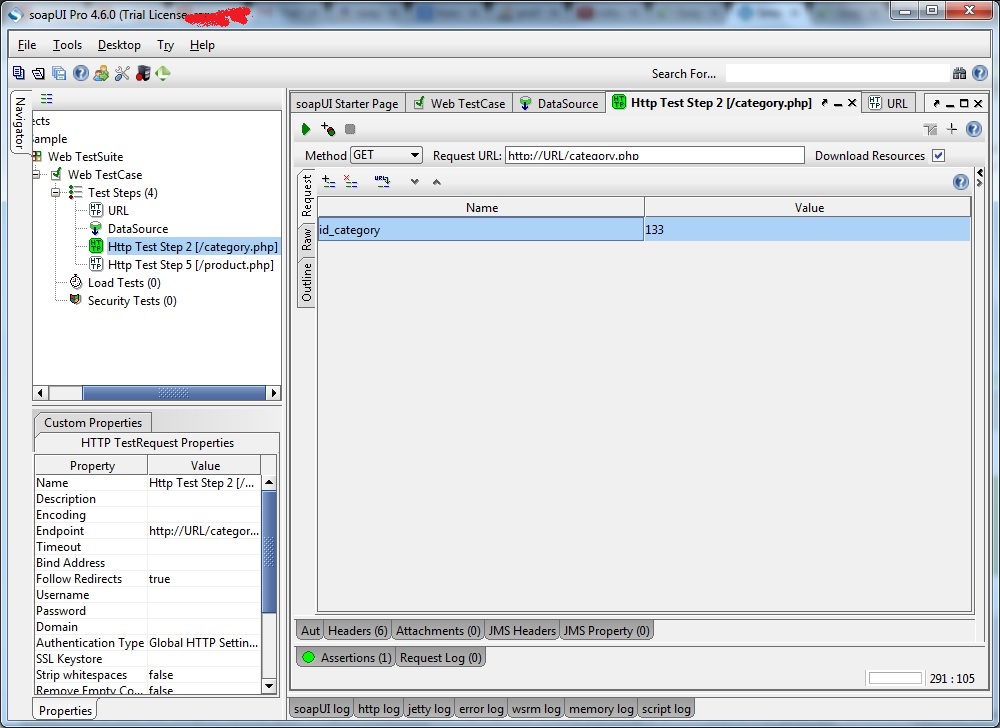
Task: Open the error log tab
Action: pos(482,709)
